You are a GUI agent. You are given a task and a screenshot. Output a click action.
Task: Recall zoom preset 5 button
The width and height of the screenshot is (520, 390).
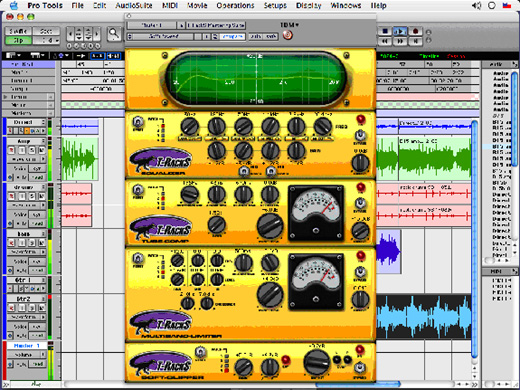pos(98,46)
